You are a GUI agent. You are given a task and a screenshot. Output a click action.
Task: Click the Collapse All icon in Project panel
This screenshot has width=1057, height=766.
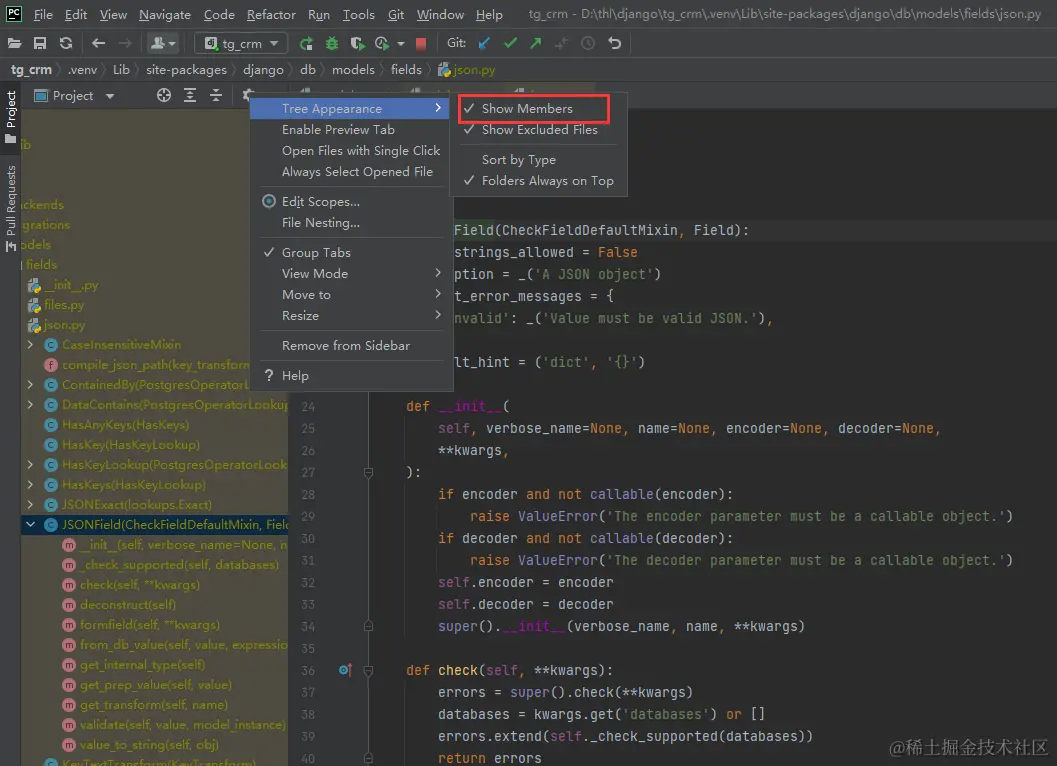[x=215, y=96]
